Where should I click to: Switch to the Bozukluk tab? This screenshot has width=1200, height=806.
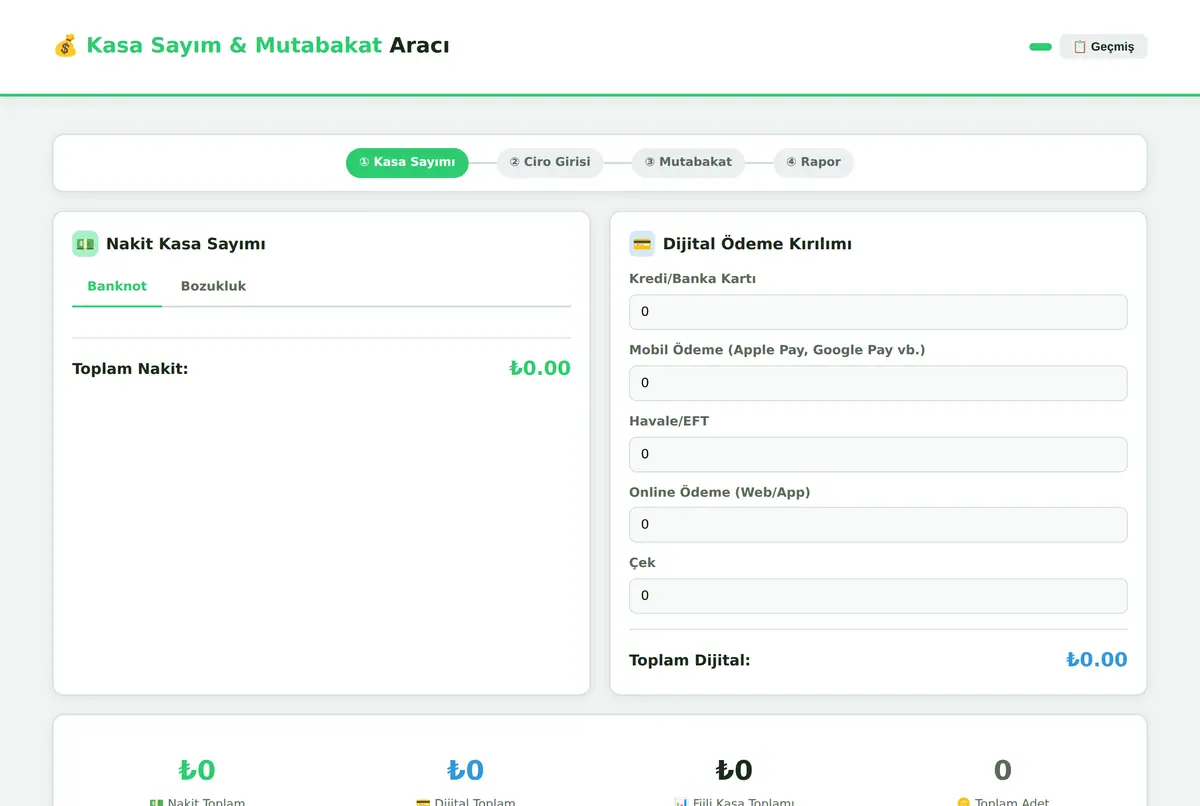tap(213, 286)
